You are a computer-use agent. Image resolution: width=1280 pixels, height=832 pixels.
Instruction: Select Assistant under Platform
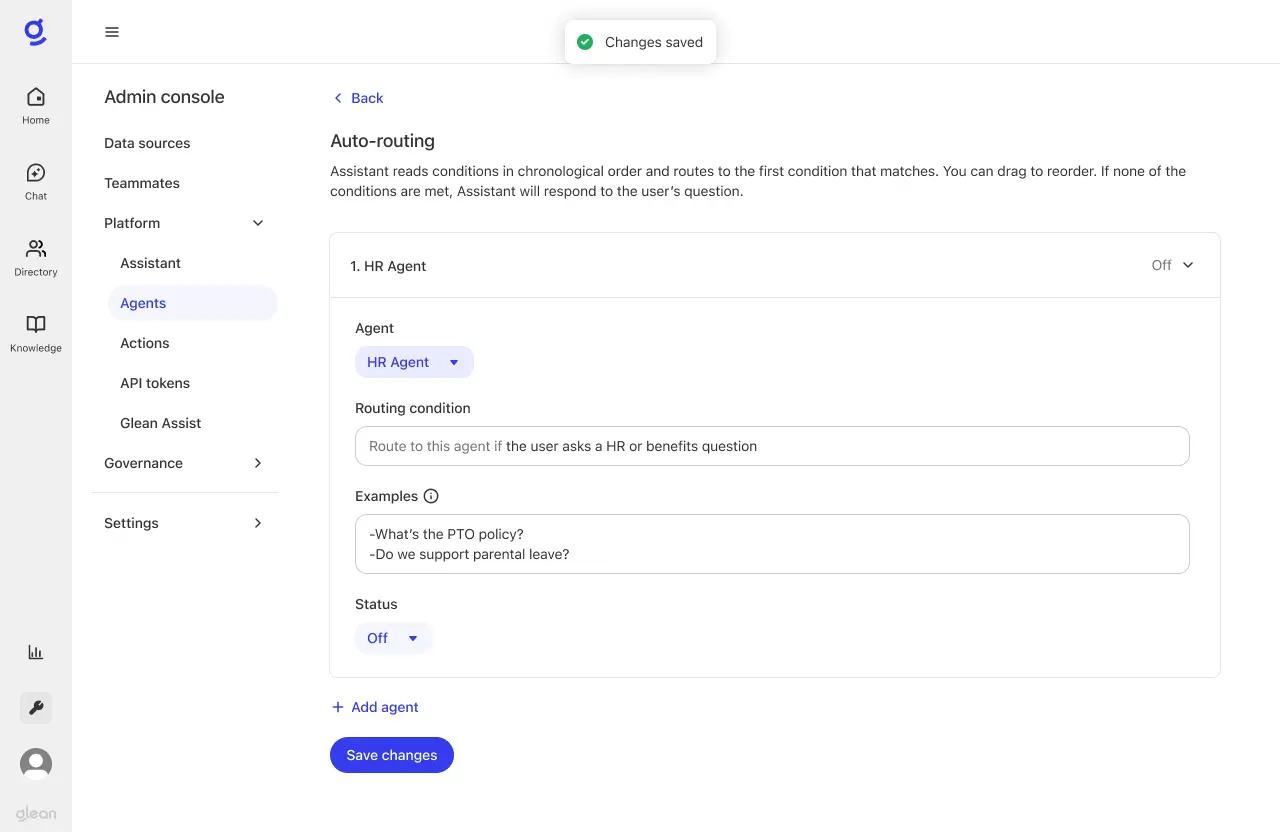pyautogui.click(x=150, y=263)
